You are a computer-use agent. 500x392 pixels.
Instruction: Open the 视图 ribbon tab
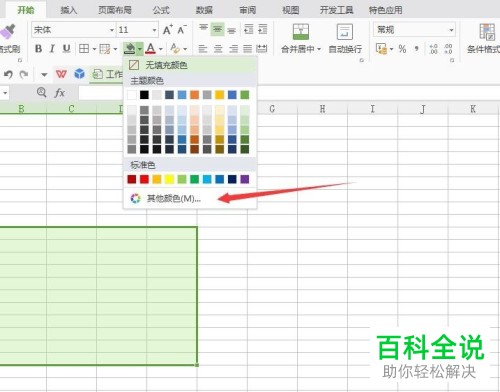pyautogui.click(x=291, y=10)
